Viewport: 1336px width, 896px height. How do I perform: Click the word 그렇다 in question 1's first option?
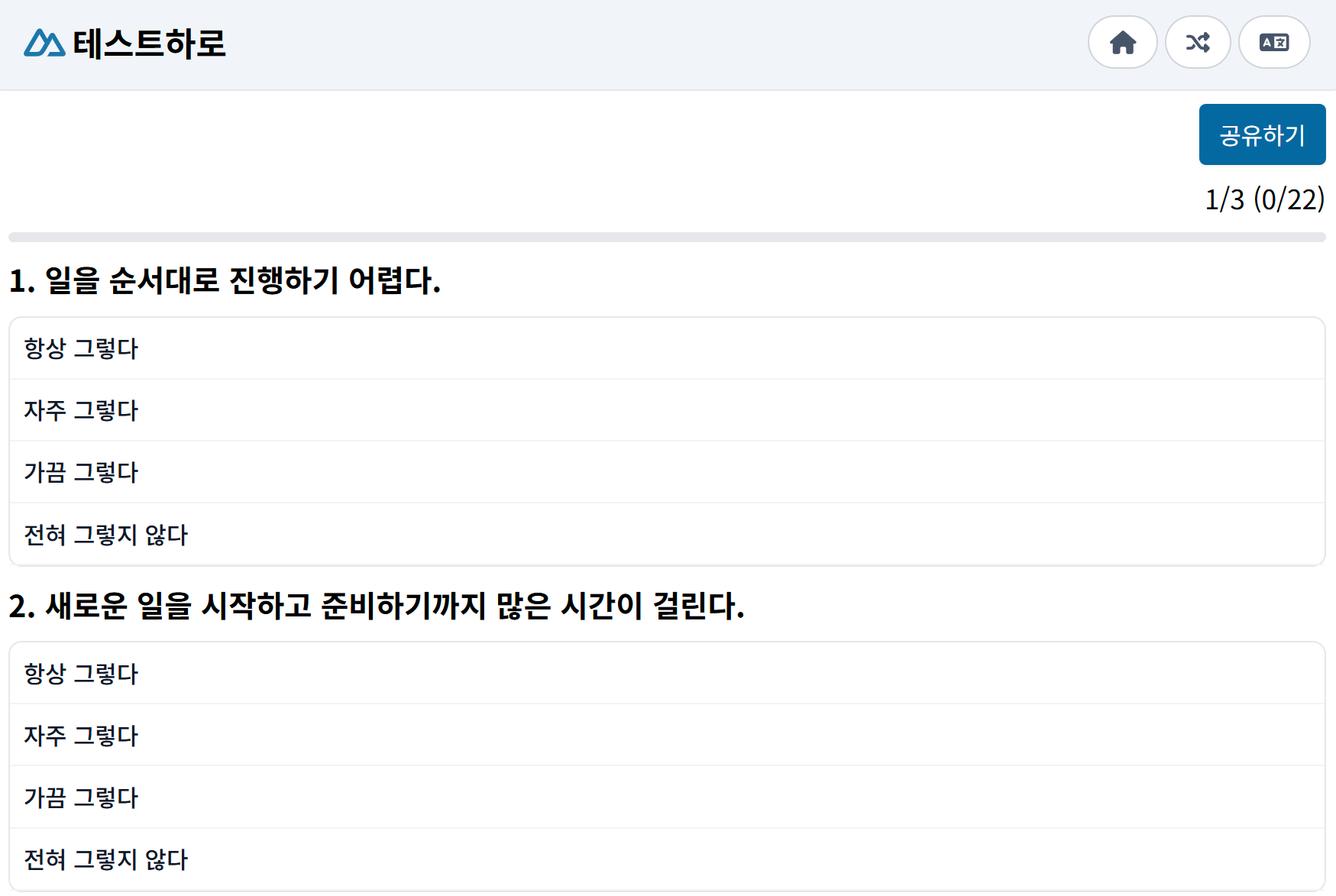pyautogui.click(x=105, y=348)
